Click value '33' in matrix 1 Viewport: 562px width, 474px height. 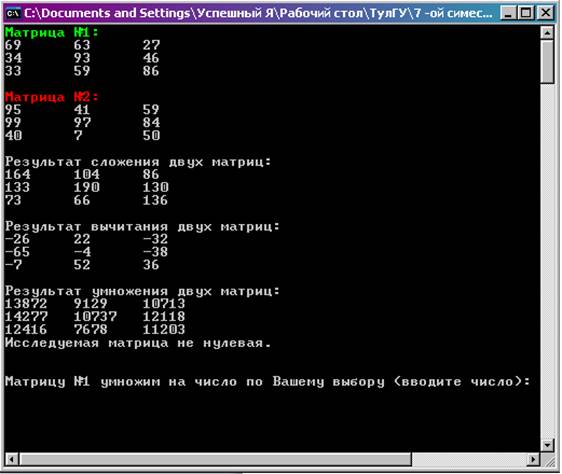(13, 71)
